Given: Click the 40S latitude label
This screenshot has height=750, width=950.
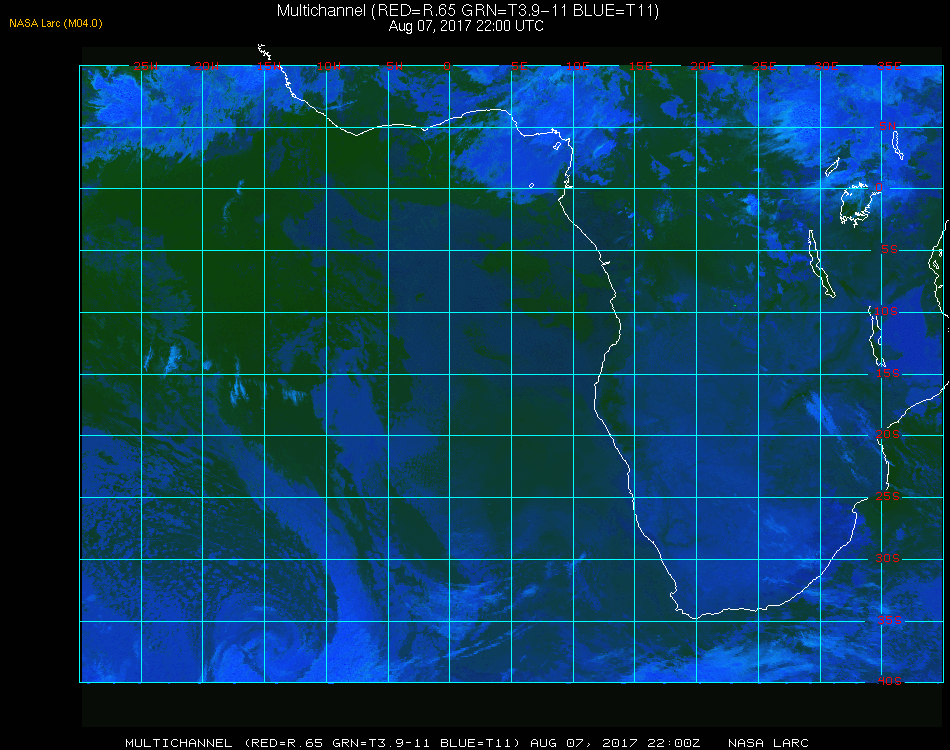Looking at the screenshot, I should (x=889, y=681).
